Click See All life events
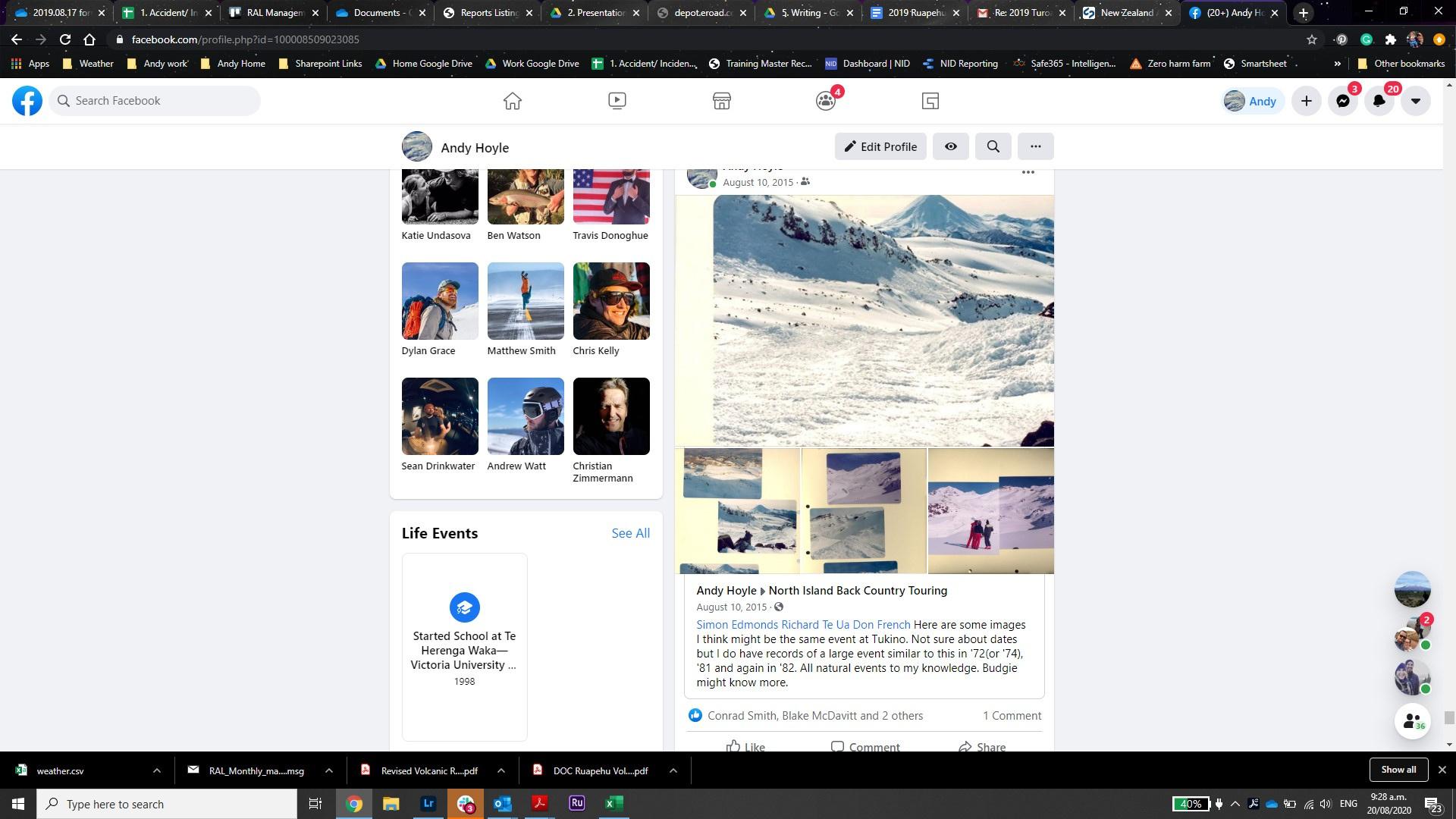1456x819 pixels. tap(630, 533)
